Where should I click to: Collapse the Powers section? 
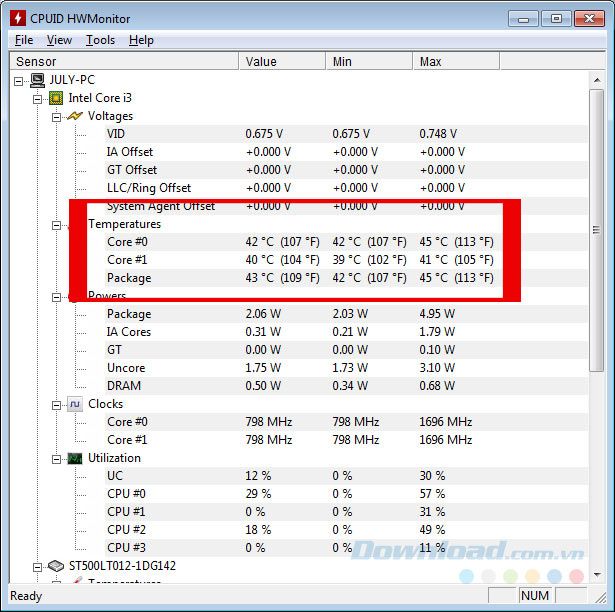coord(56,297)
